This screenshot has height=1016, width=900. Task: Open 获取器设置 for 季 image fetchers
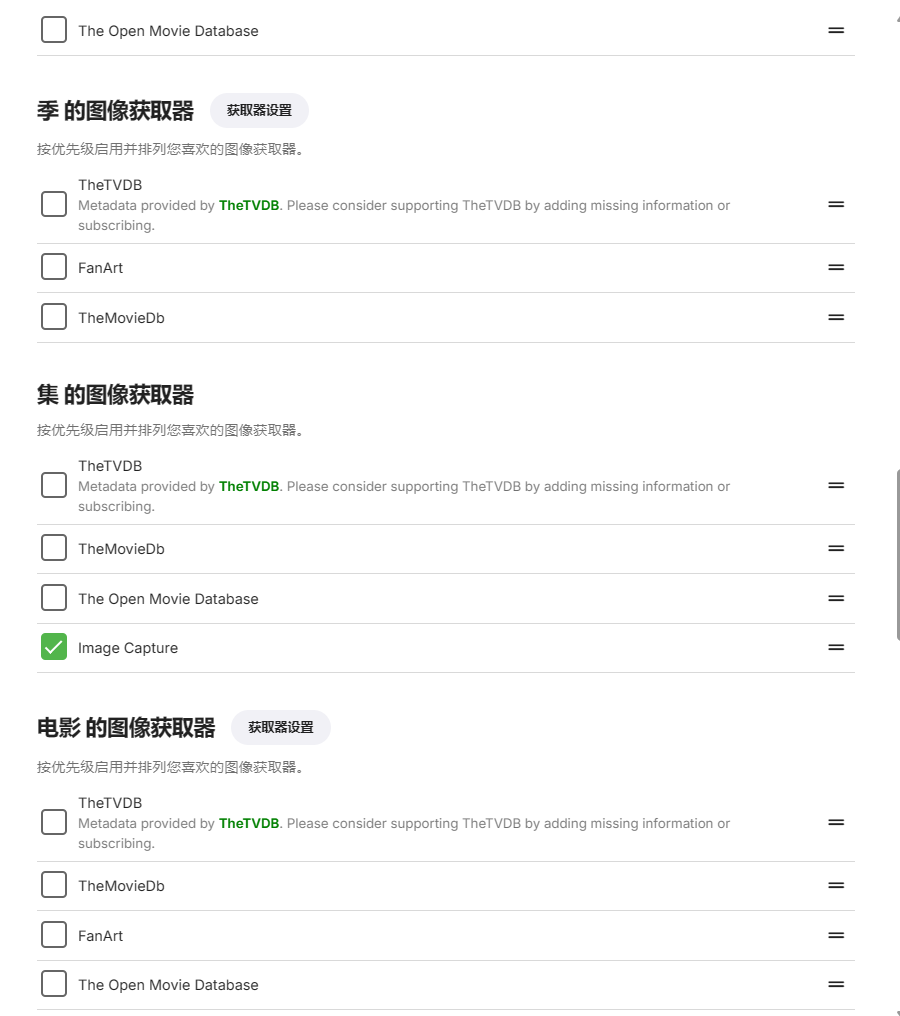[259, 110]
